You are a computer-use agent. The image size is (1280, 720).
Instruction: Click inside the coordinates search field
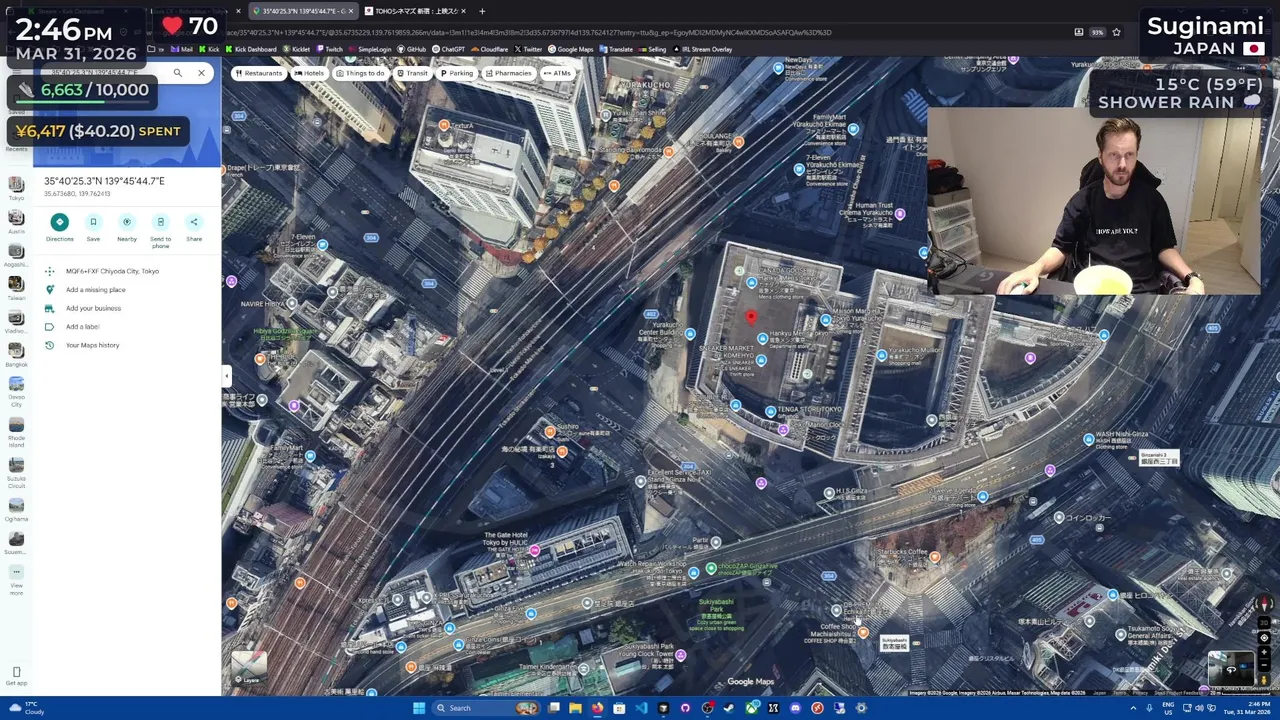[x=104, y=73]
